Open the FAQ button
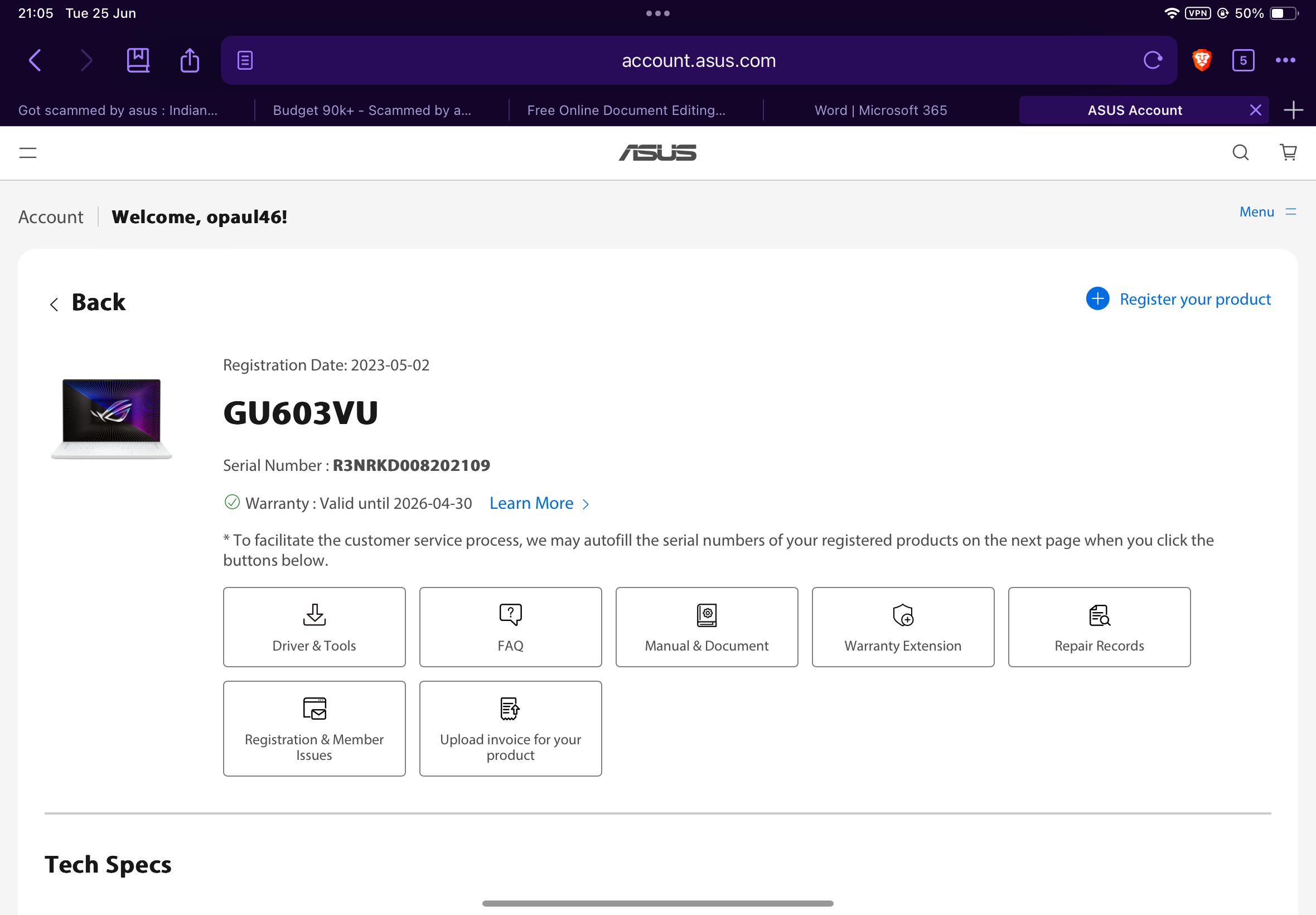 tap(510, 627)
